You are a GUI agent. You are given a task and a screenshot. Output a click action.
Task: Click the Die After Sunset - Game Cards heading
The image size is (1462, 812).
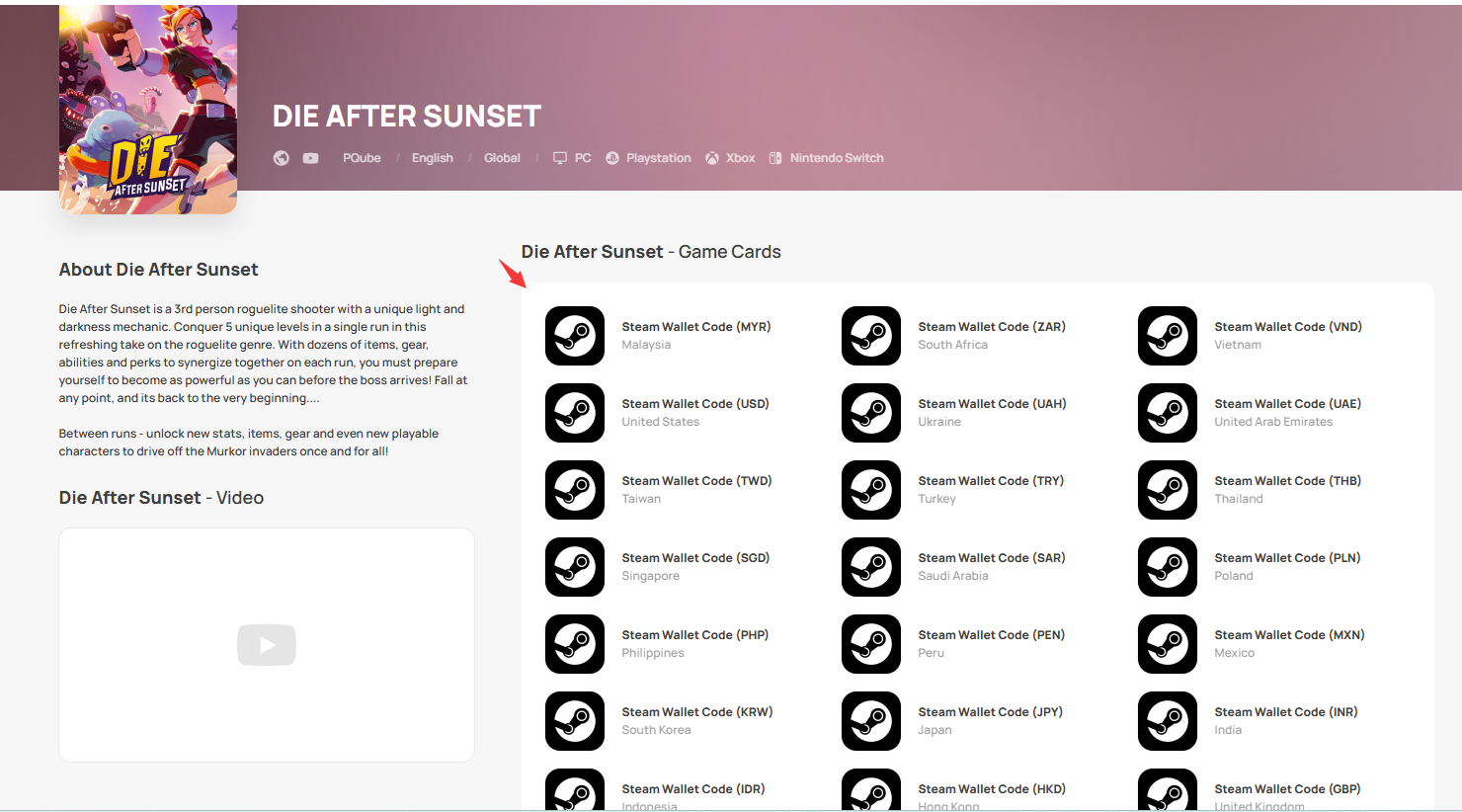pyautogui.click(x=651, y=252)
